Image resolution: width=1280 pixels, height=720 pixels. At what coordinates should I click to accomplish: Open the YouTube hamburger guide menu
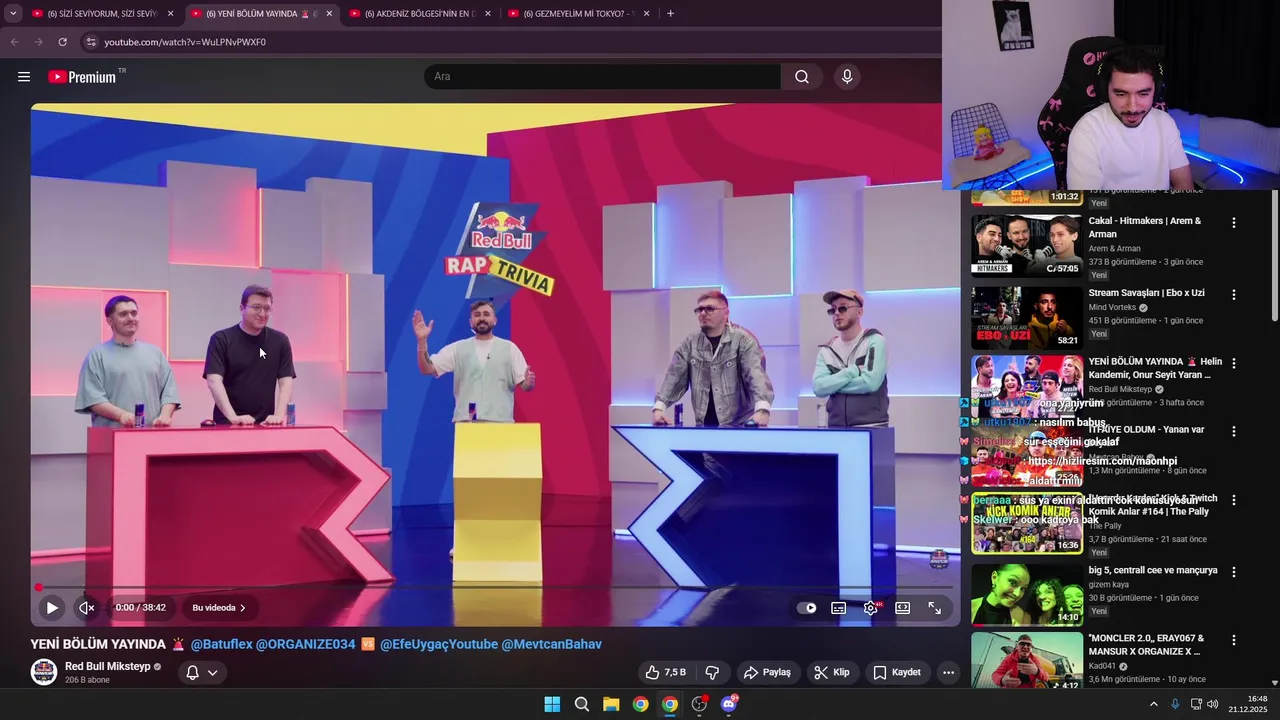tap(24, 77)
